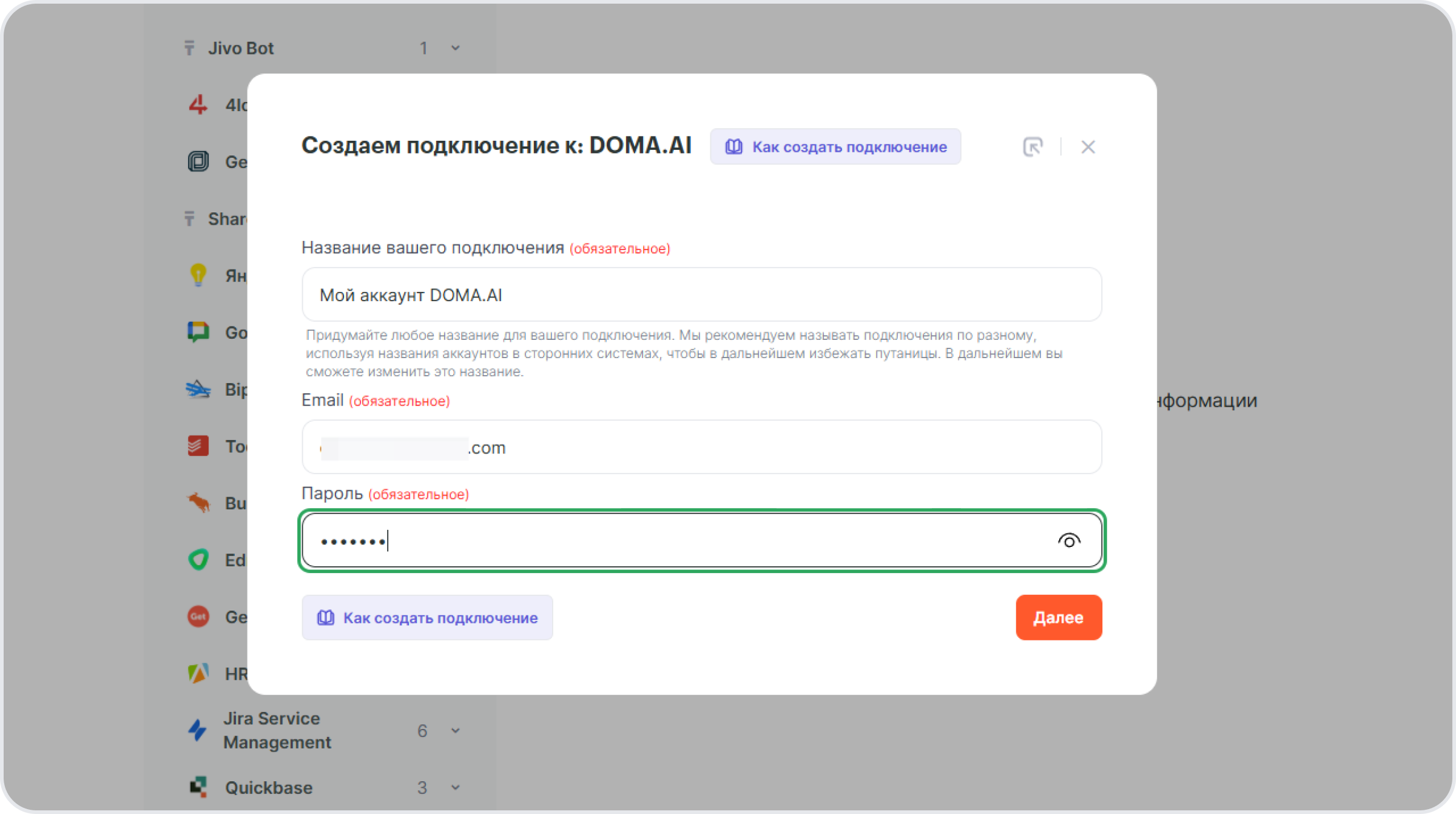
Task: Click the green shield app icon
Action: click(198, 559)
